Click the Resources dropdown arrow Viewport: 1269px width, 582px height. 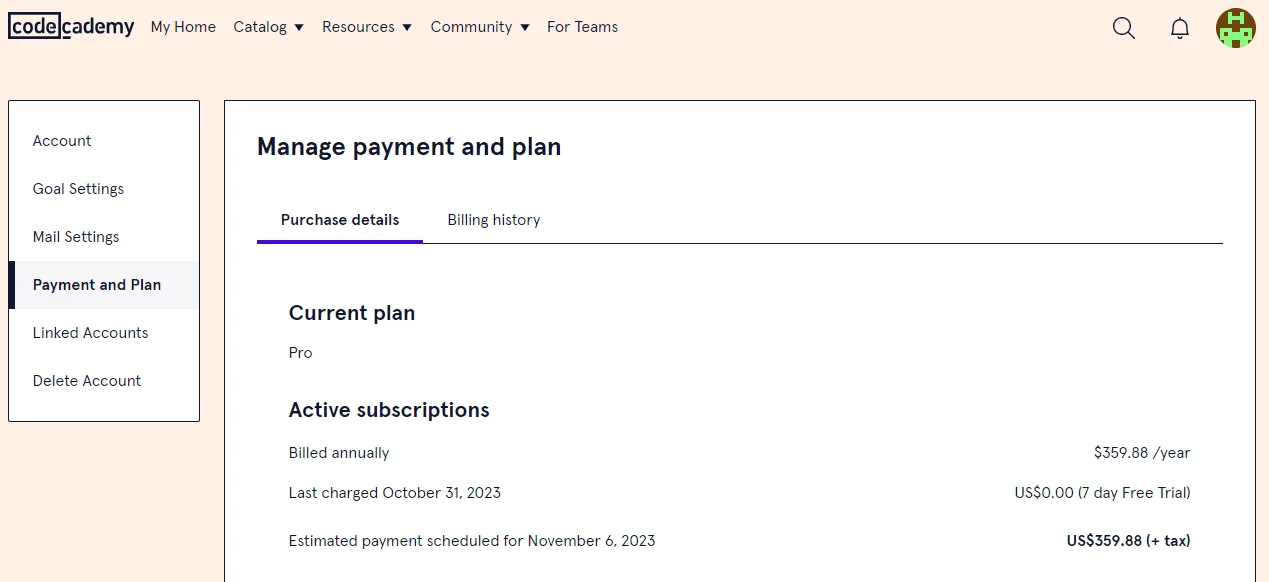407,28
